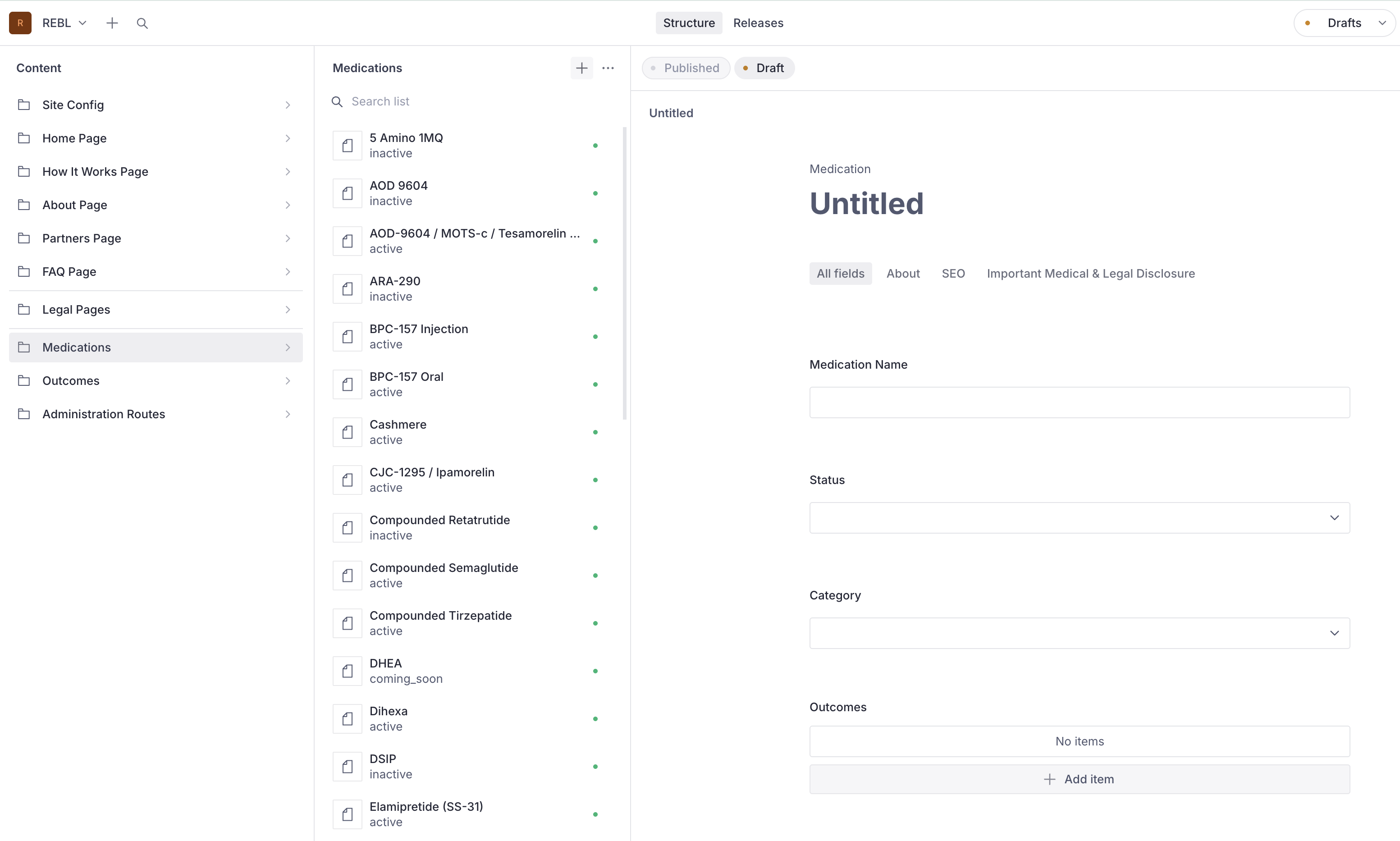1400x841 pixels.
Task: Switch to the Structure tab
Action: (689, 23)
